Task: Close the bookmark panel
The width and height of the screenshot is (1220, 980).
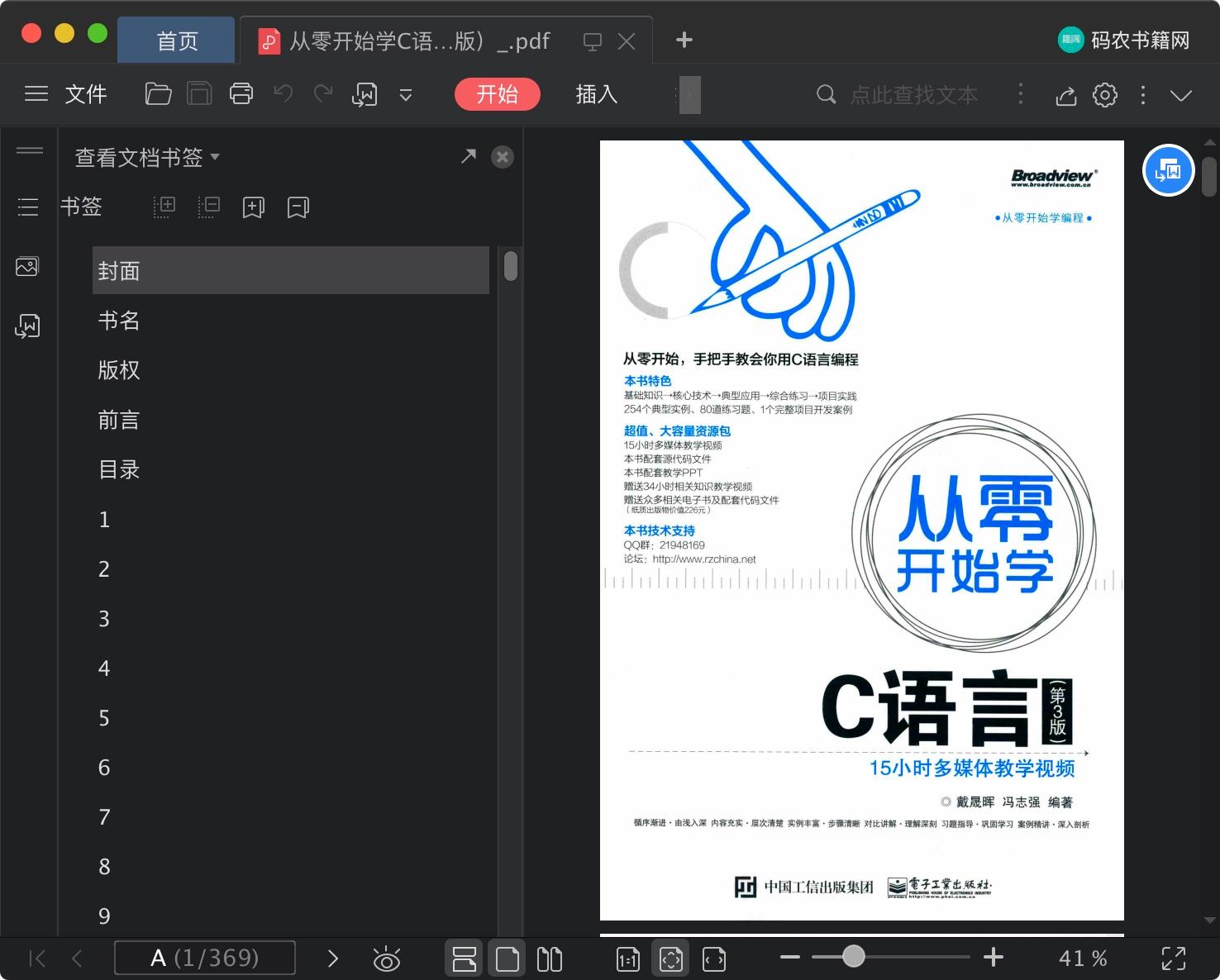Action: [x=503, y=157]
